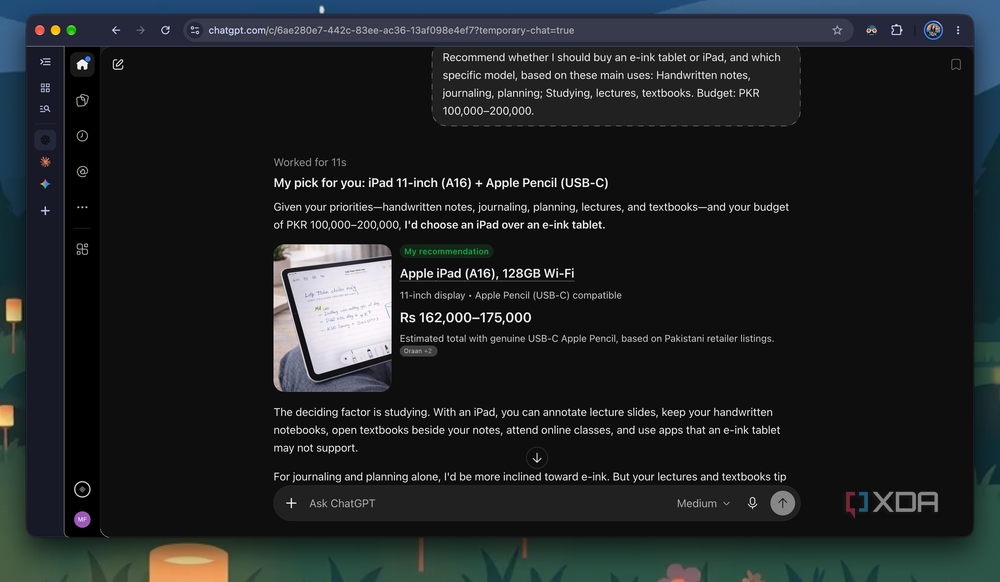1000x582 pixels.
Task: Open the Medium effort dropdown
Action: pos(703,504)
